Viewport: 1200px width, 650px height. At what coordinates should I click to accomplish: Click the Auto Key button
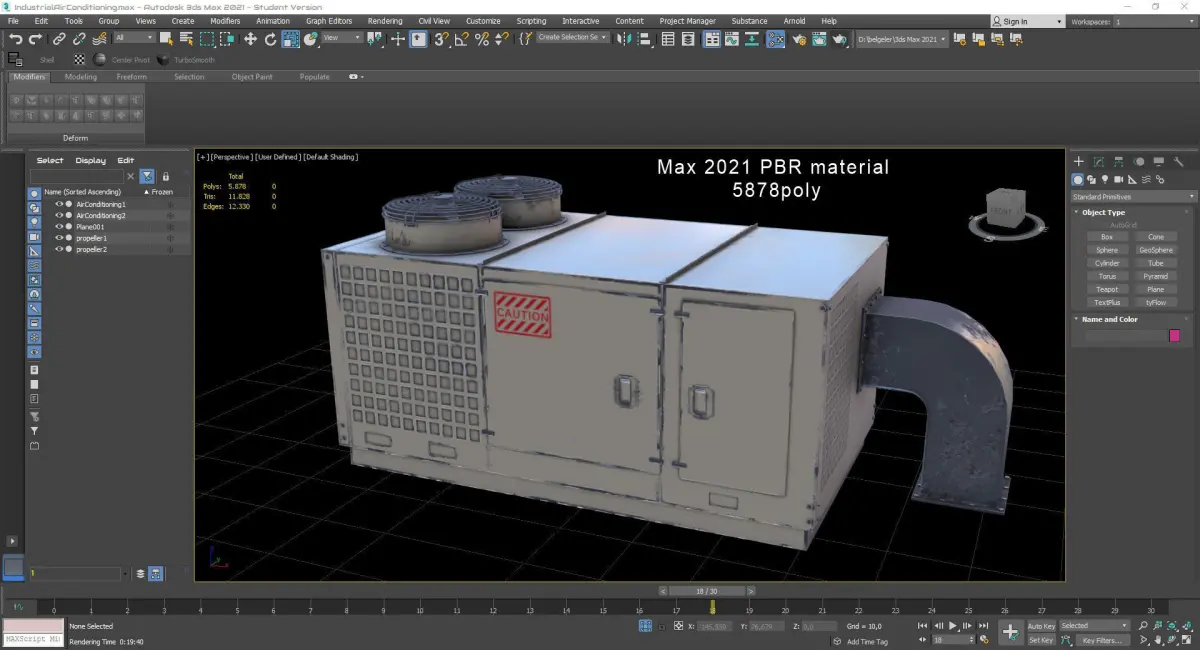[1041, 626]
